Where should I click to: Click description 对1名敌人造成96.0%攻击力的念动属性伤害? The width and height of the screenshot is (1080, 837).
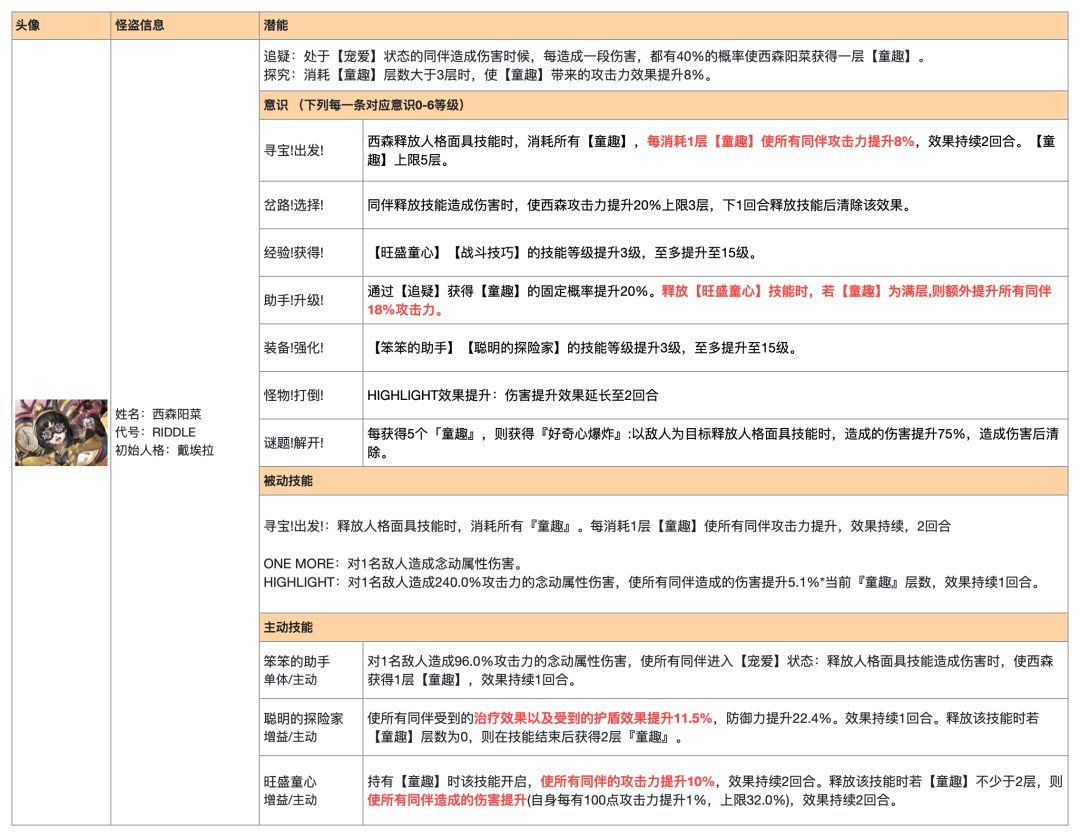pyautogui.click(x=710, y=670)
